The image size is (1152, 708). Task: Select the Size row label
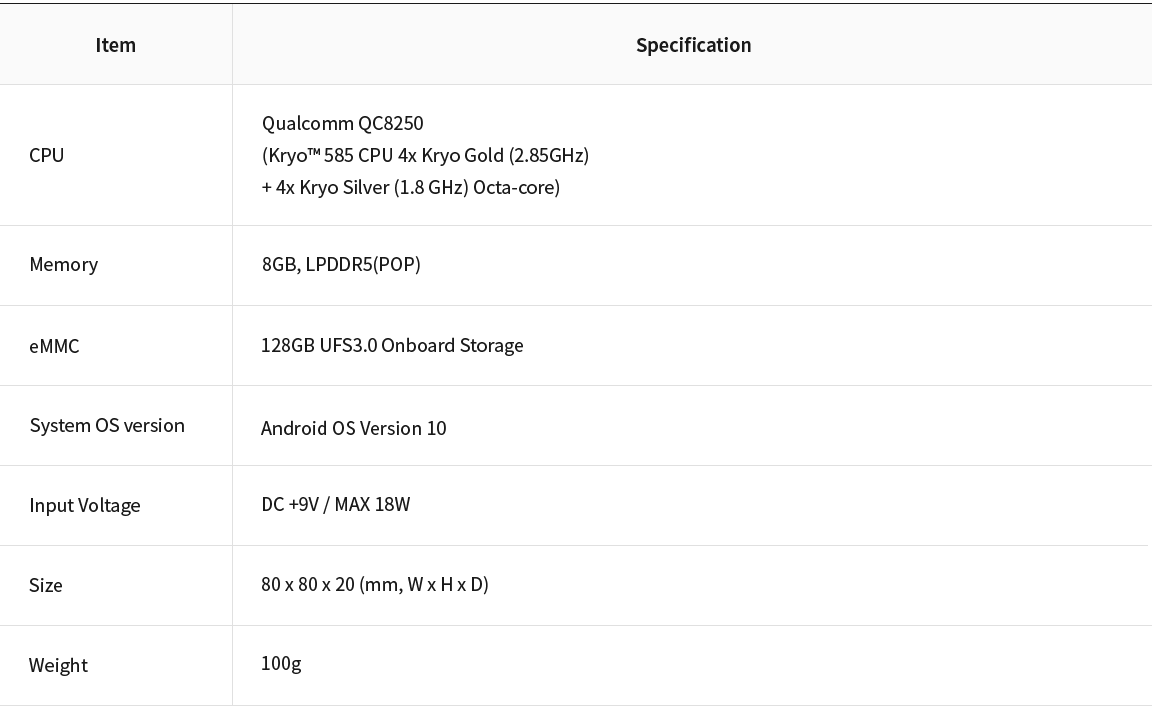pos(46,585)
